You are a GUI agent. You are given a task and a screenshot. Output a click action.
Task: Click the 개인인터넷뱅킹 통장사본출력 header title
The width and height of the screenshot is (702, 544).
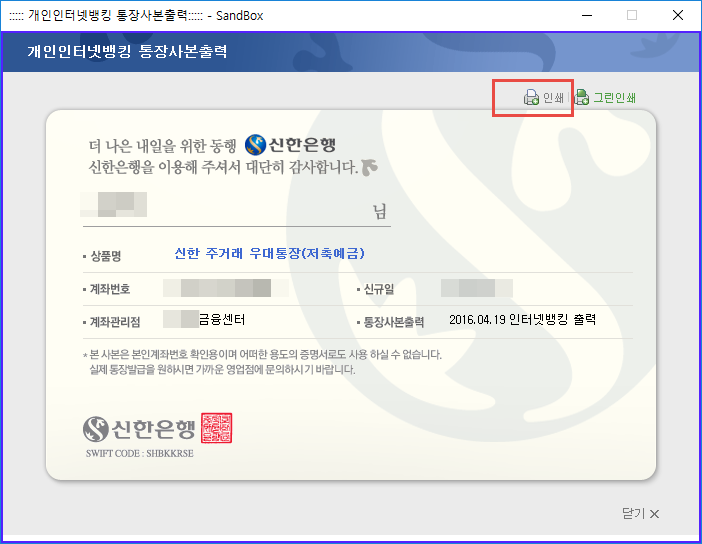click(127, 51)
